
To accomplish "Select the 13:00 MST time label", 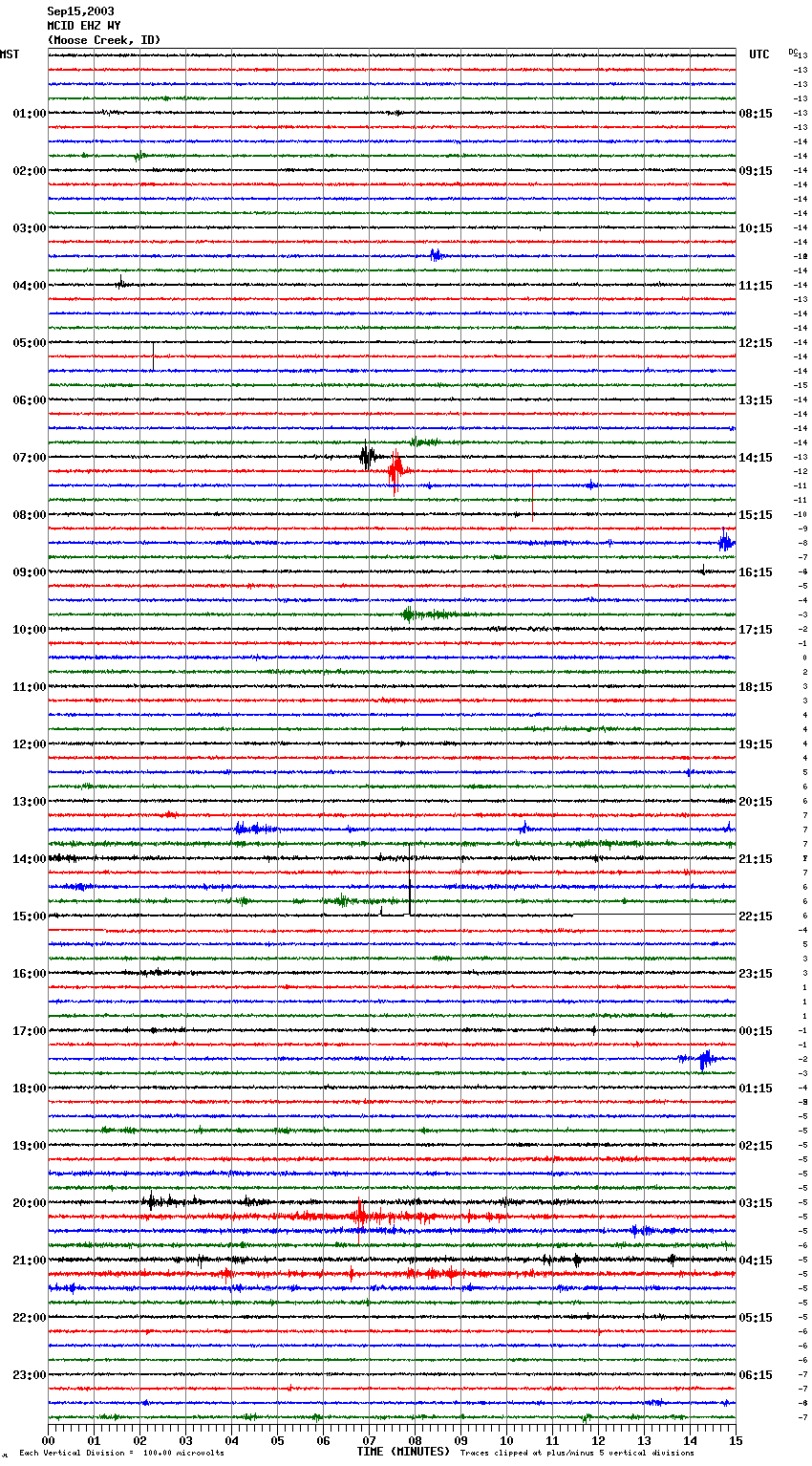I will coord(30,802).
